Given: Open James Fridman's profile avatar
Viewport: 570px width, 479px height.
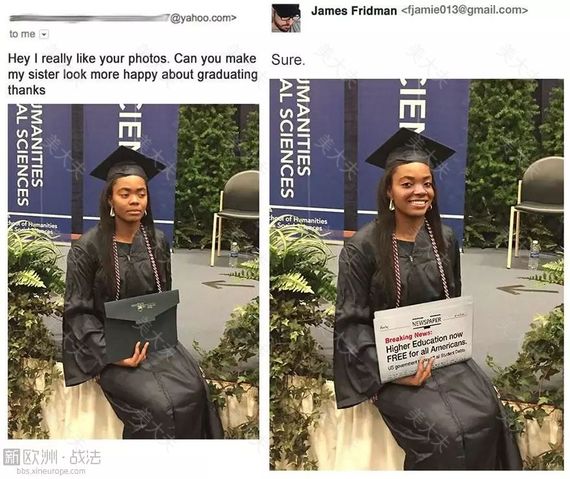Looking at the screenshot, I should 286,18.
